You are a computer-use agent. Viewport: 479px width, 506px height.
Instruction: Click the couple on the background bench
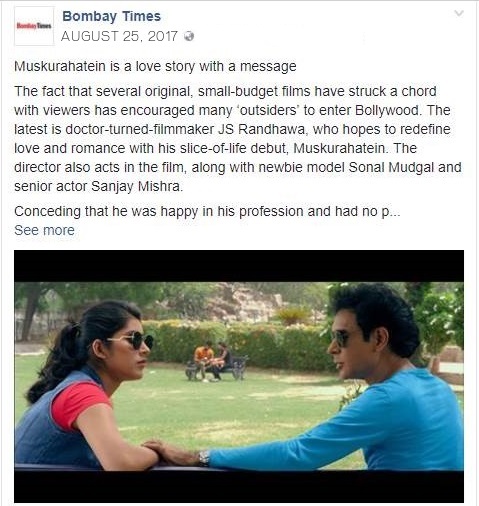pos(215,362)
